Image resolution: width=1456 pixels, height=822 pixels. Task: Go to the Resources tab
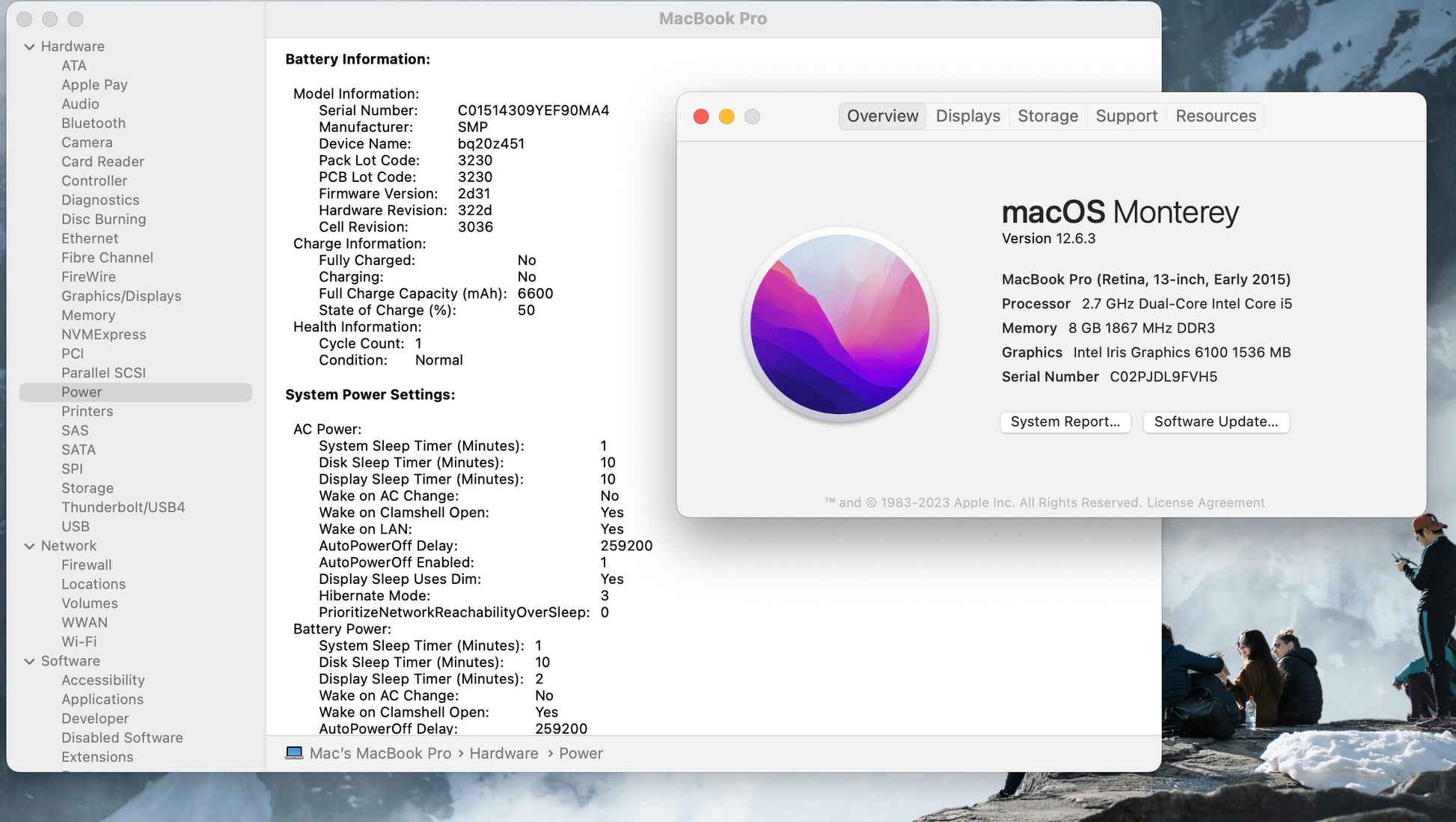(x=1215, y=116)
